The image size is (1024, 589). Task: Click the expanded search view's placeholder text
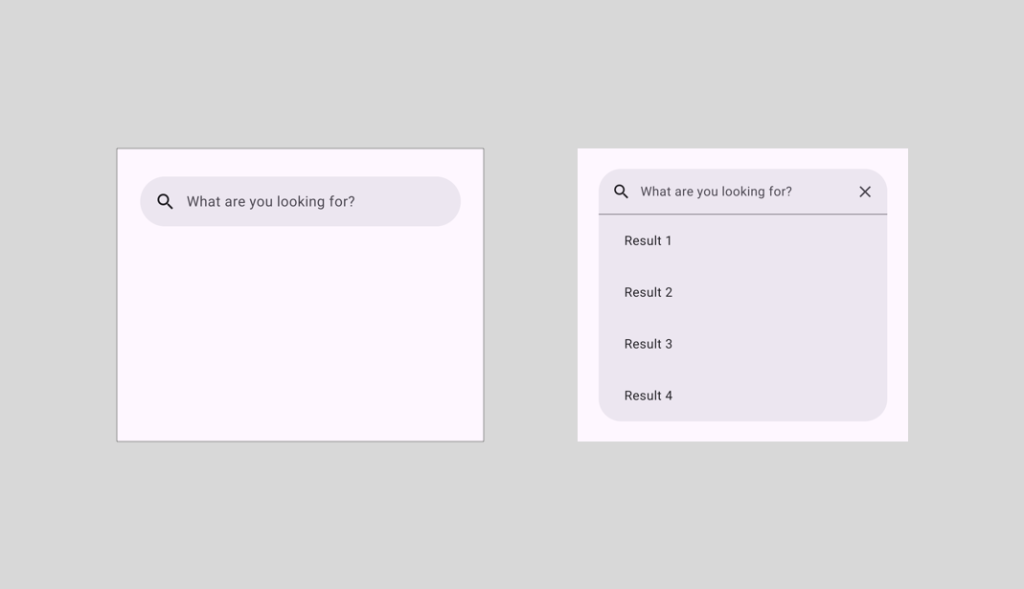(x=716, y=192)
